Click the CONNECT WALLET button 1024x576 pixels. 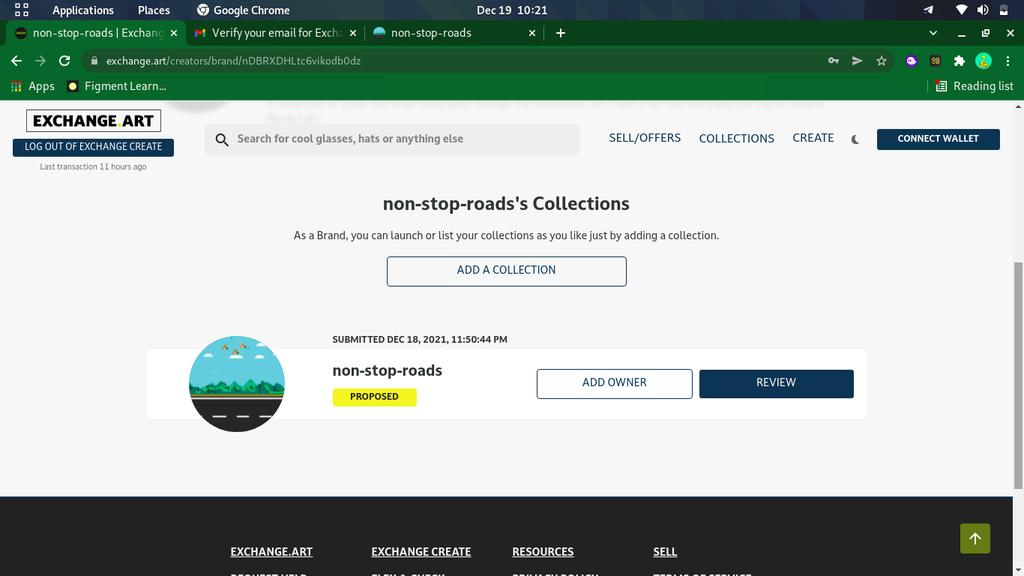coord(938,138)
